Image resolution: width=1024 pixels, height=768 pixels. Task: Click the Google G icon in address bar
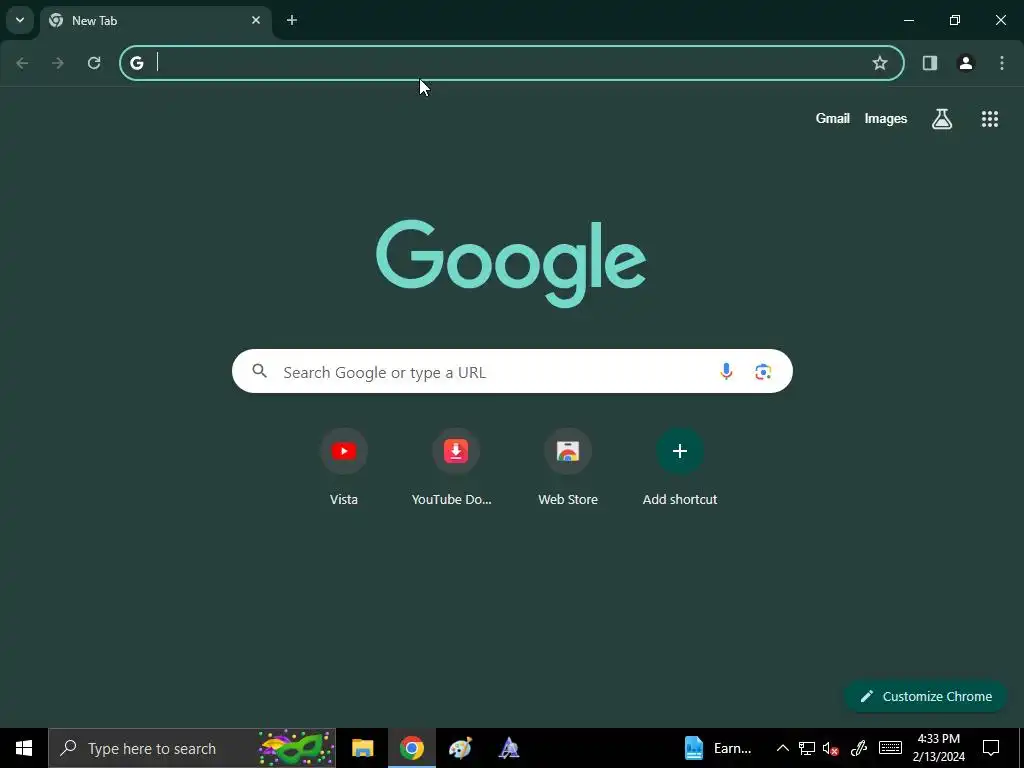[136, 63]
